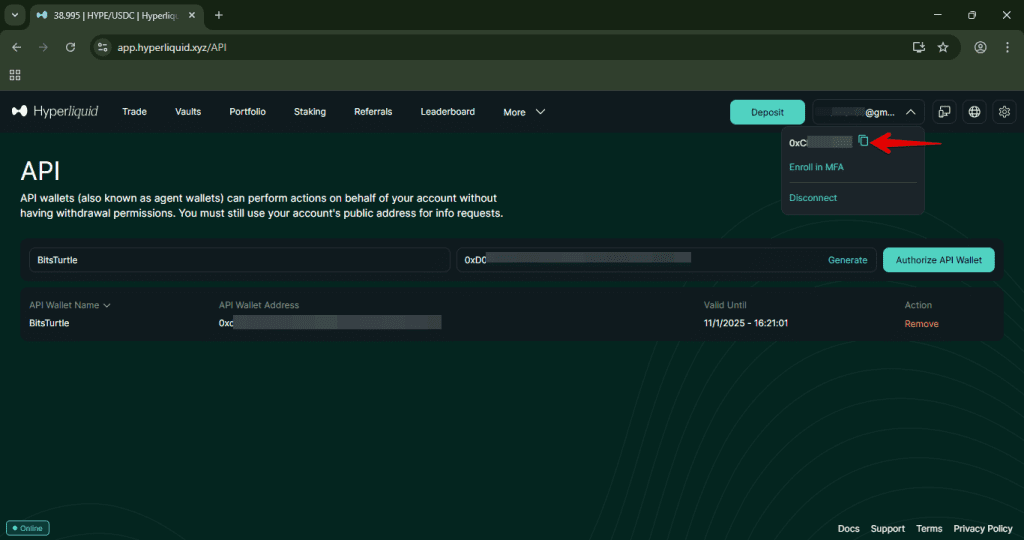Bookmark this page with star icon

(x=943, y=47)
